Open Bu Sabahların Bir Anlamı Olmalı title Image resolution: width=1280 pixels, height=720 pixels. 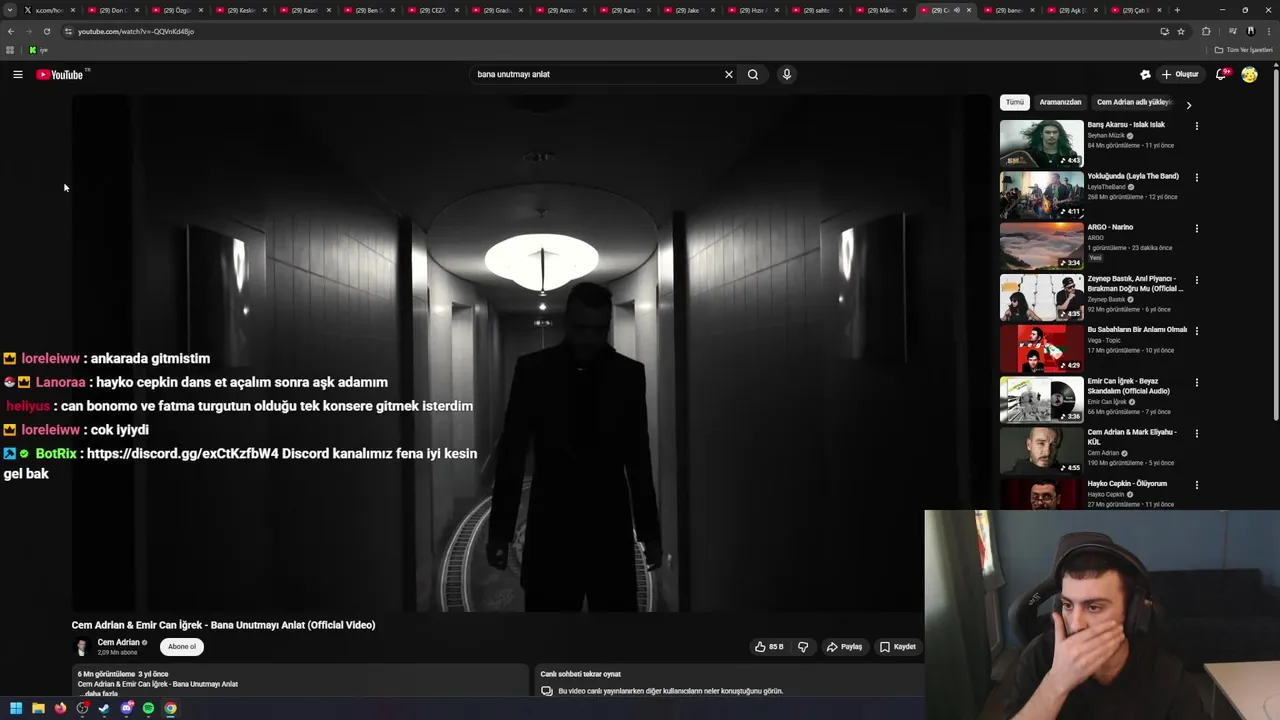coord(1137,329)
